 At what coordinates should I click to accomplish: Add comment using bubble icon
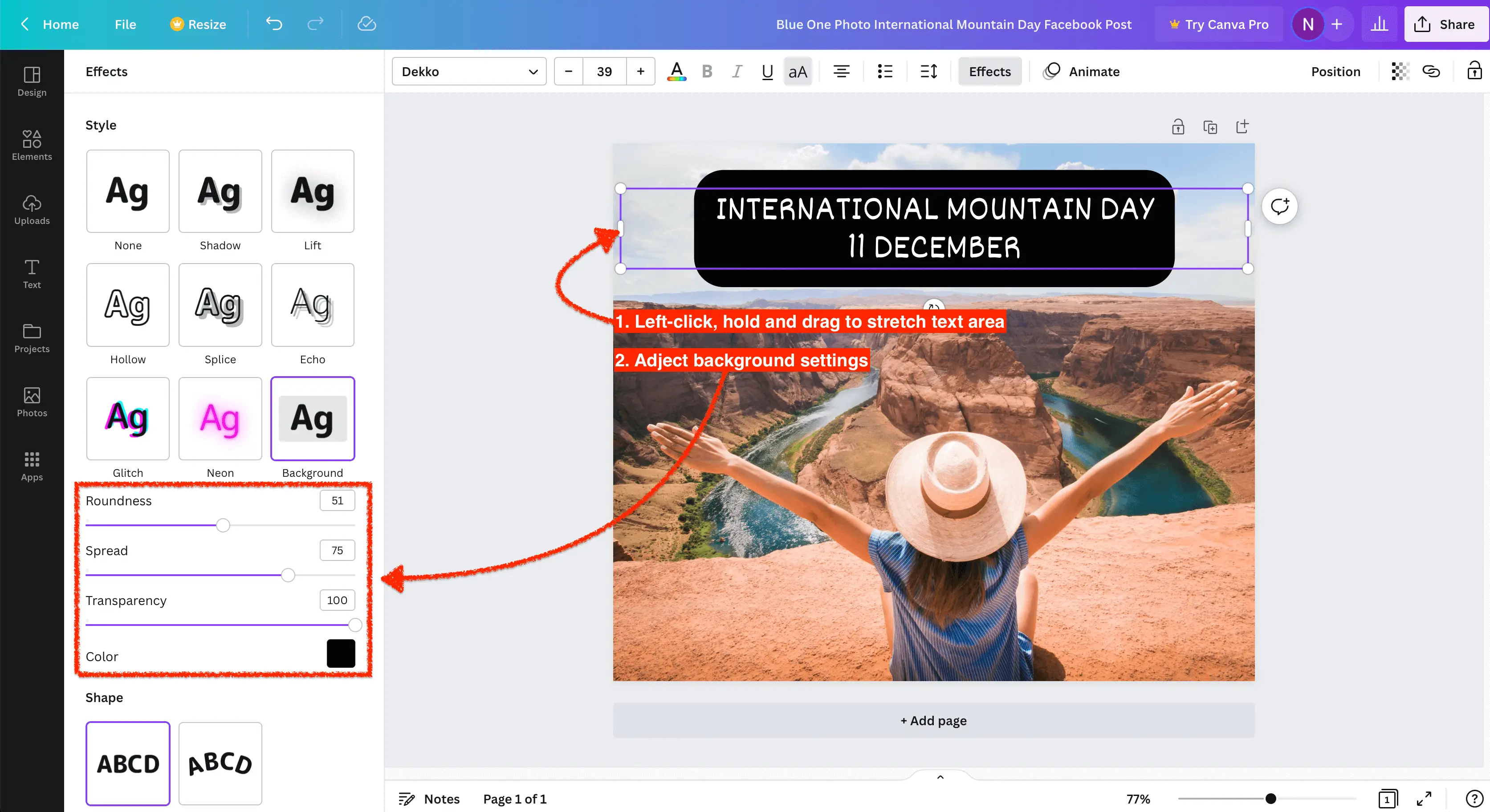click(1279, 207)
